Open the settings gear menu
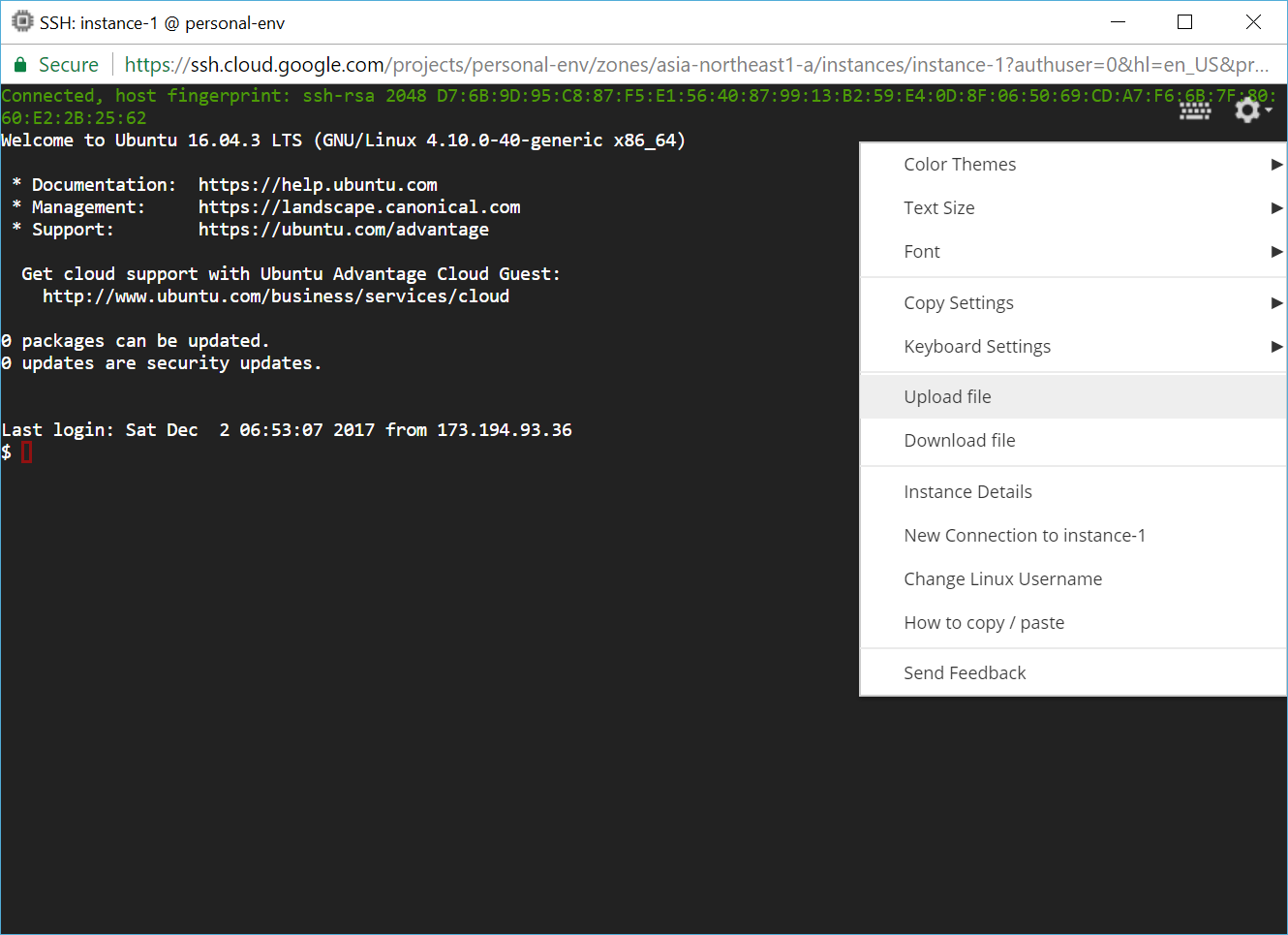 1253,110
